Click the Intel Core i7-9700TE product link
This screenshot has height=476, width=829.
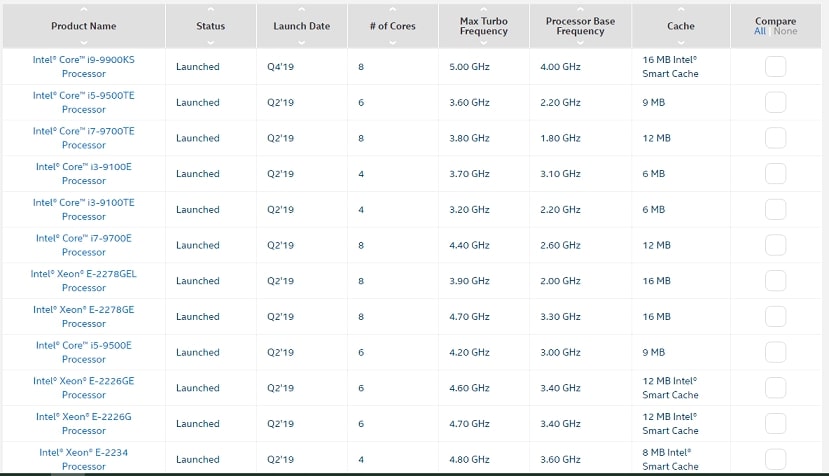tap(83, 138)
